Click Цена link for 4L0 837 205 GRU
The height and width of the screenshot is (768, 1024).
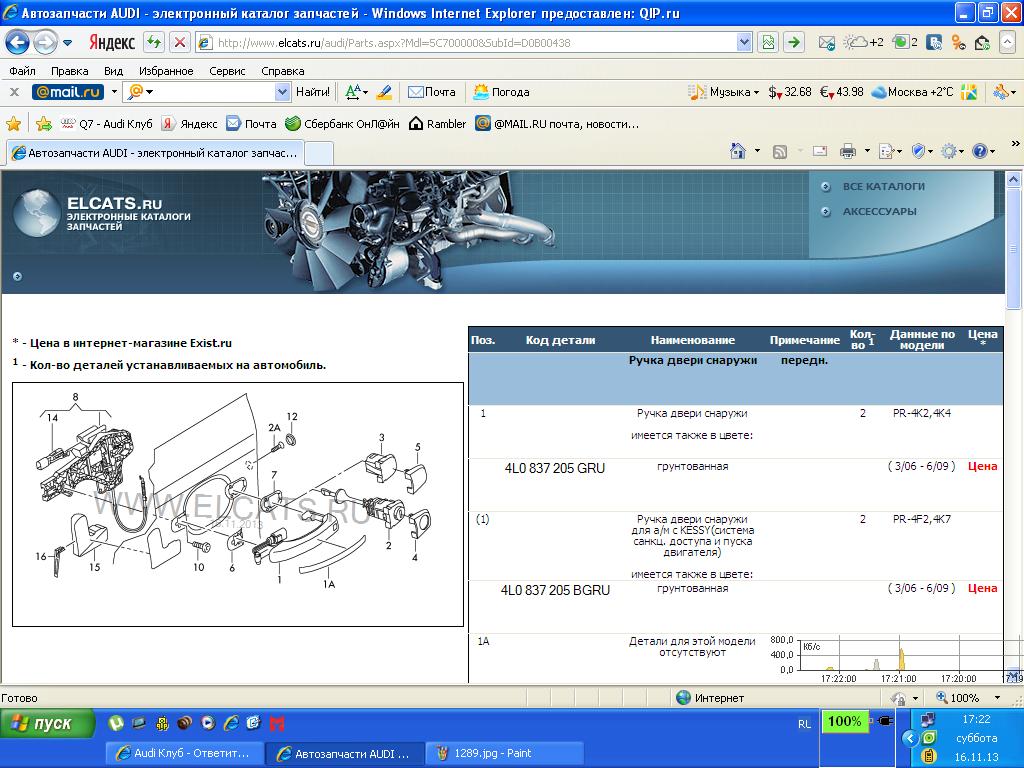pos(982,466)
